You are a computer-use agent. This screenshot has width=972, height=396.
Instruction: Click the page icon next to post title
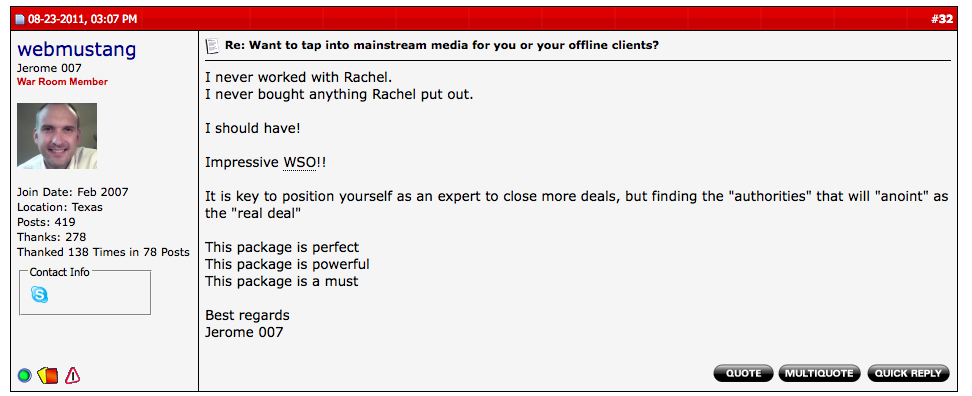click(x=212, y=46)
